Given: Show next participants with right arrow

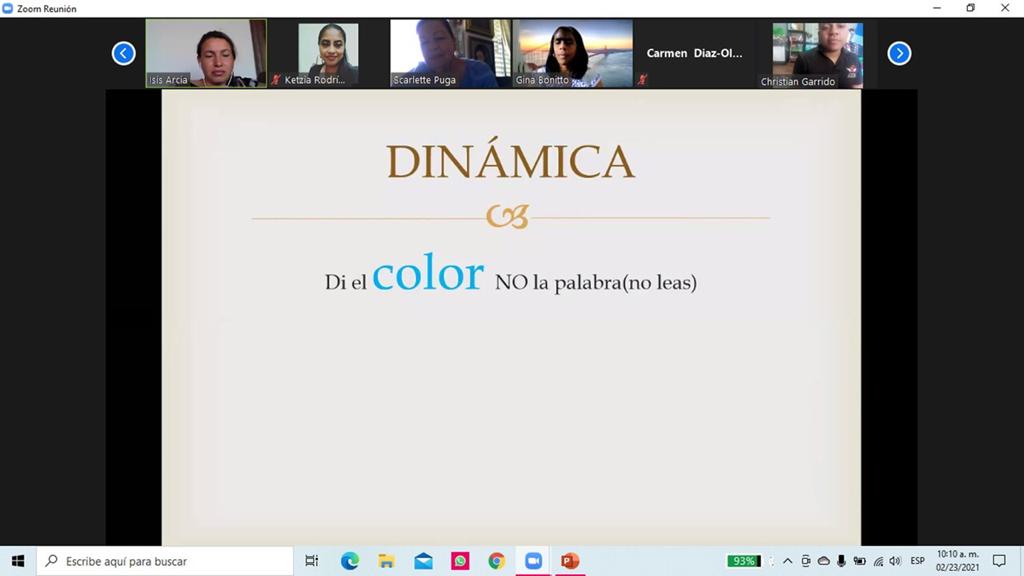Looking at the screenshot, I should 899,54.
